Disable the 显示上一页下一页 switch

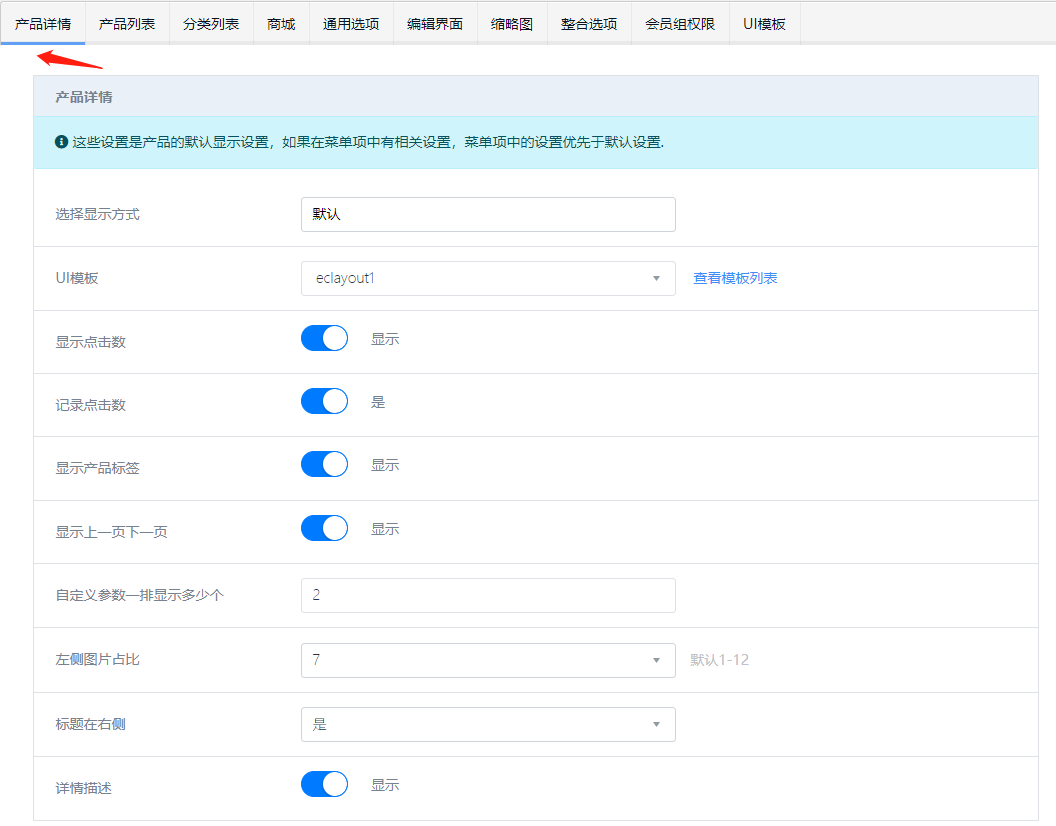click(324, 528)
